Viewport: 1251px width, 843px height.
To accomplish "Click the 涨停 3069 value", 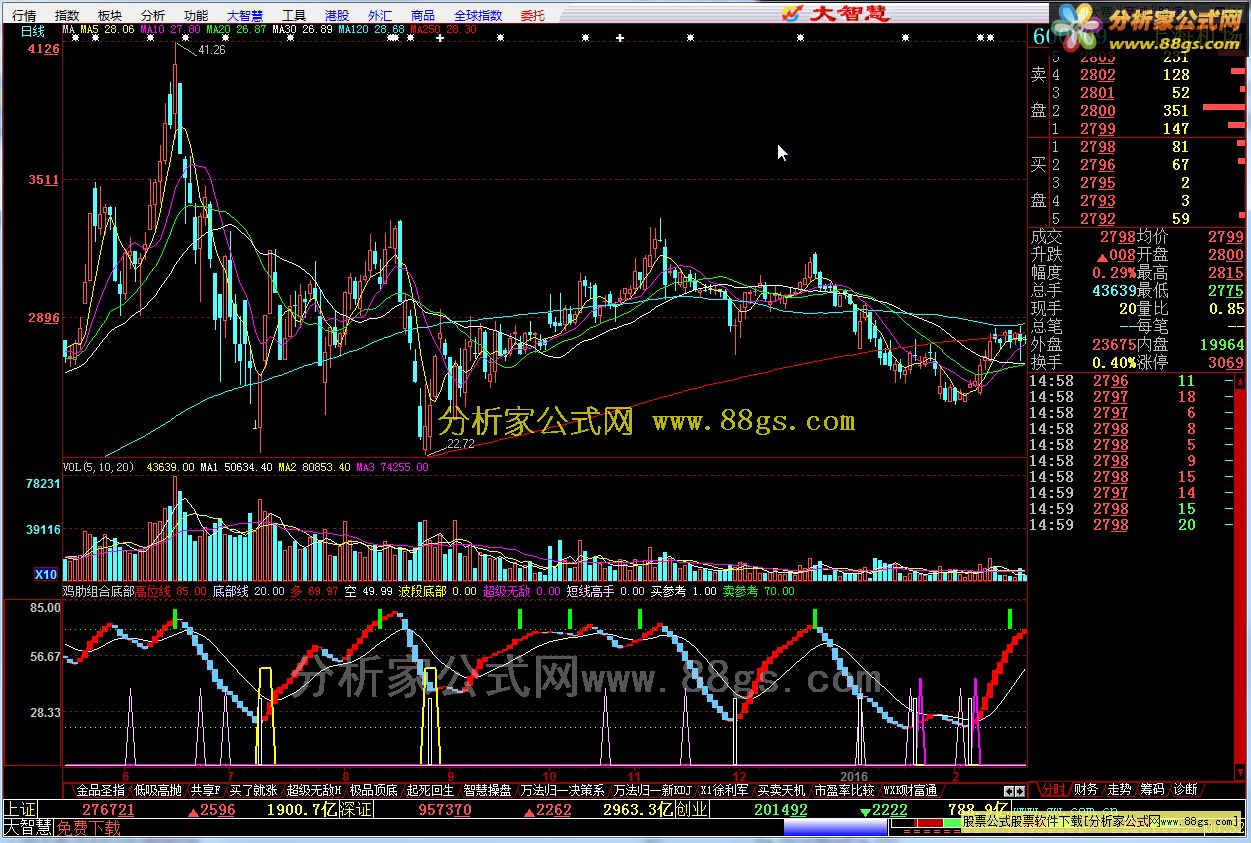I will (1227, 362).
